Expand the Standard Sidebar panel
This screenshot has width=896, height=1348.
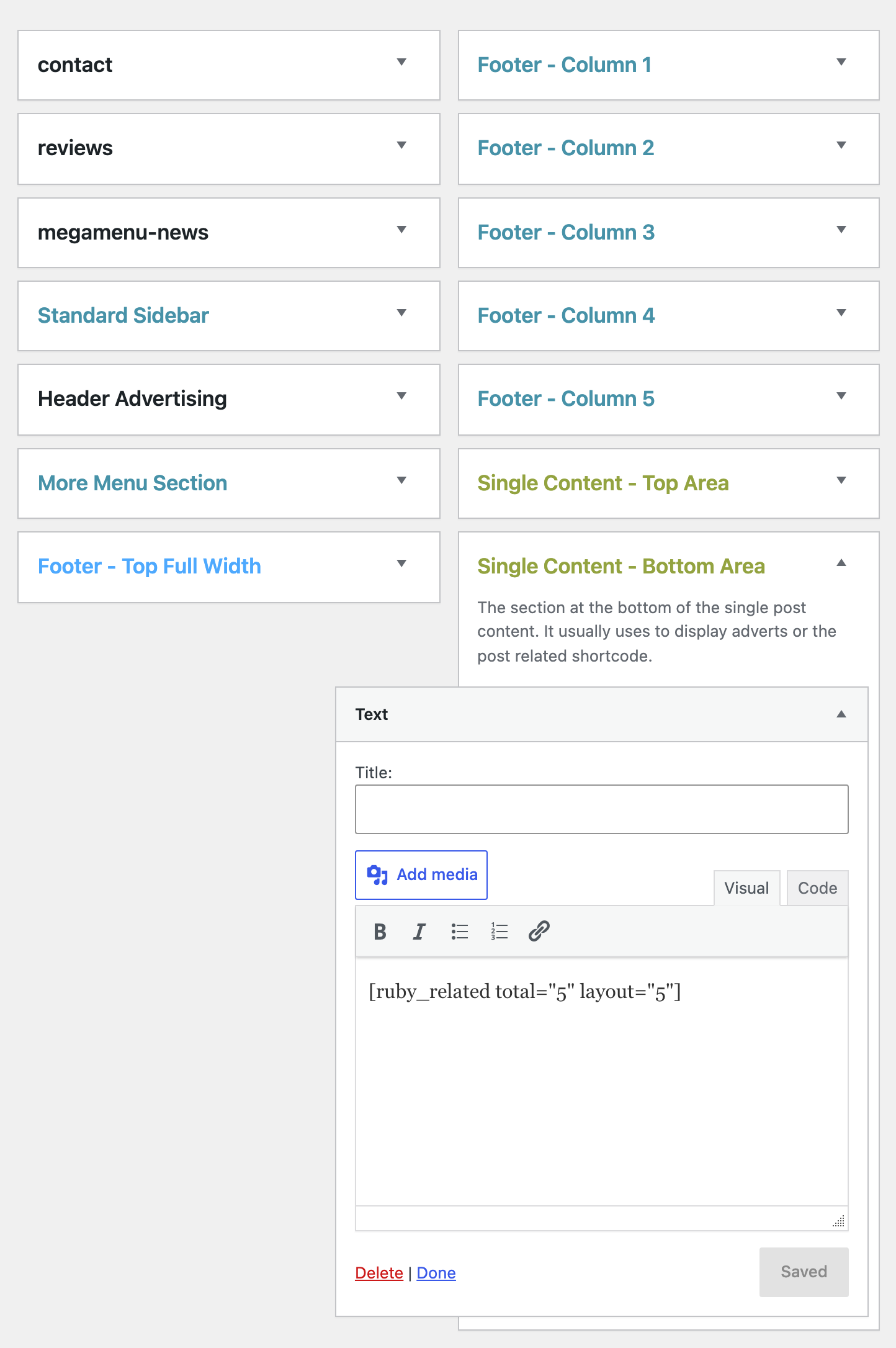401,313
